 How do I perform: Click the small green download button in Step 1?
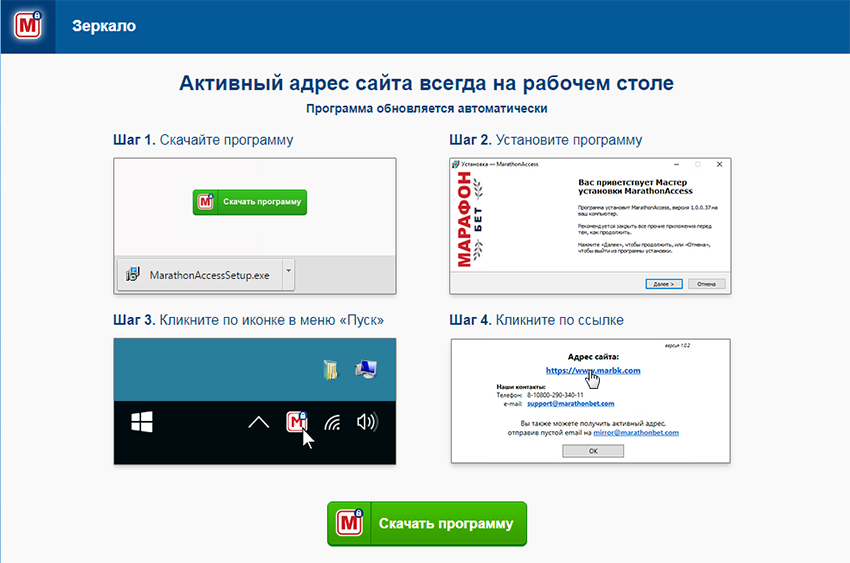click(x=250, y=201)
